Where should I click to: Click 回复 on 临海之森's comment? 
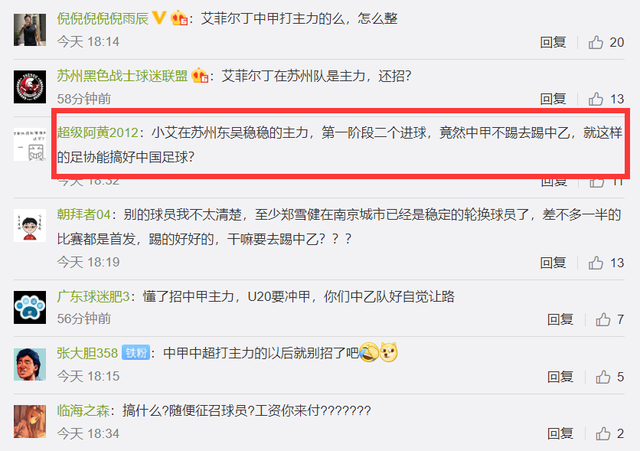point(560,433)
